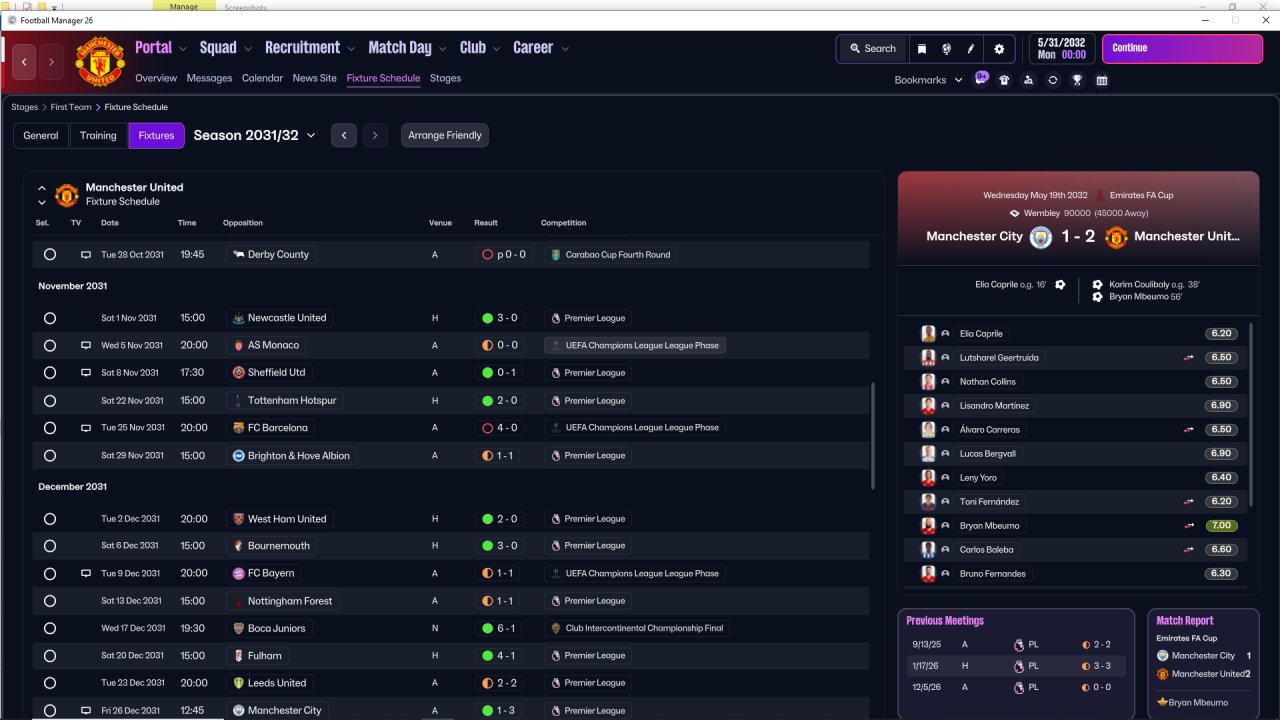Image resolution: width=1280 pixels, height=720 pixels.
Task: Open the calendar grid icon shortcut
Action: (x=1102, y=80)
